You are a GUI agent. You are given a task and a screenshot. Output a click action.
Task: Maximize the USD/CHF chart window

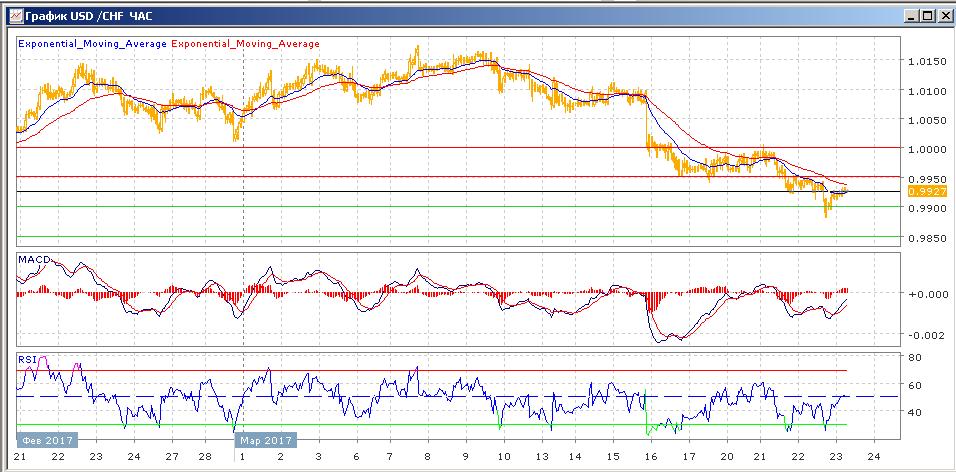click(927, 16)
